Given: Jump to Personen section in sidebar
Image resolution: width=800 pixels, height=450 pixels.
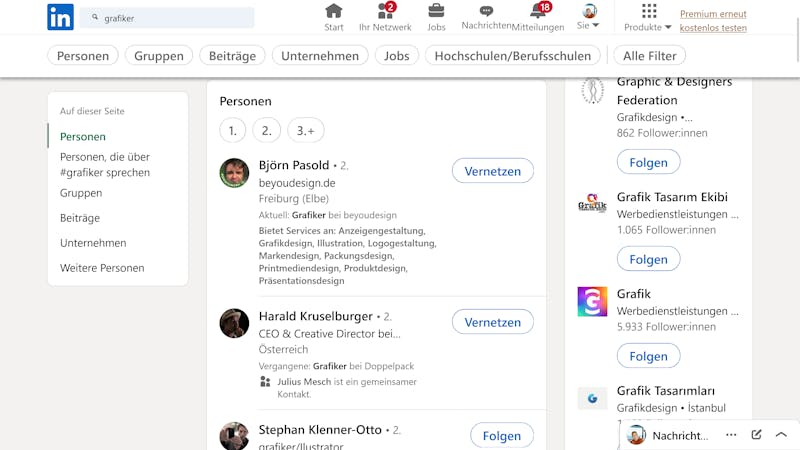Looking at the screenshot, I should click(x=83, y=136).
